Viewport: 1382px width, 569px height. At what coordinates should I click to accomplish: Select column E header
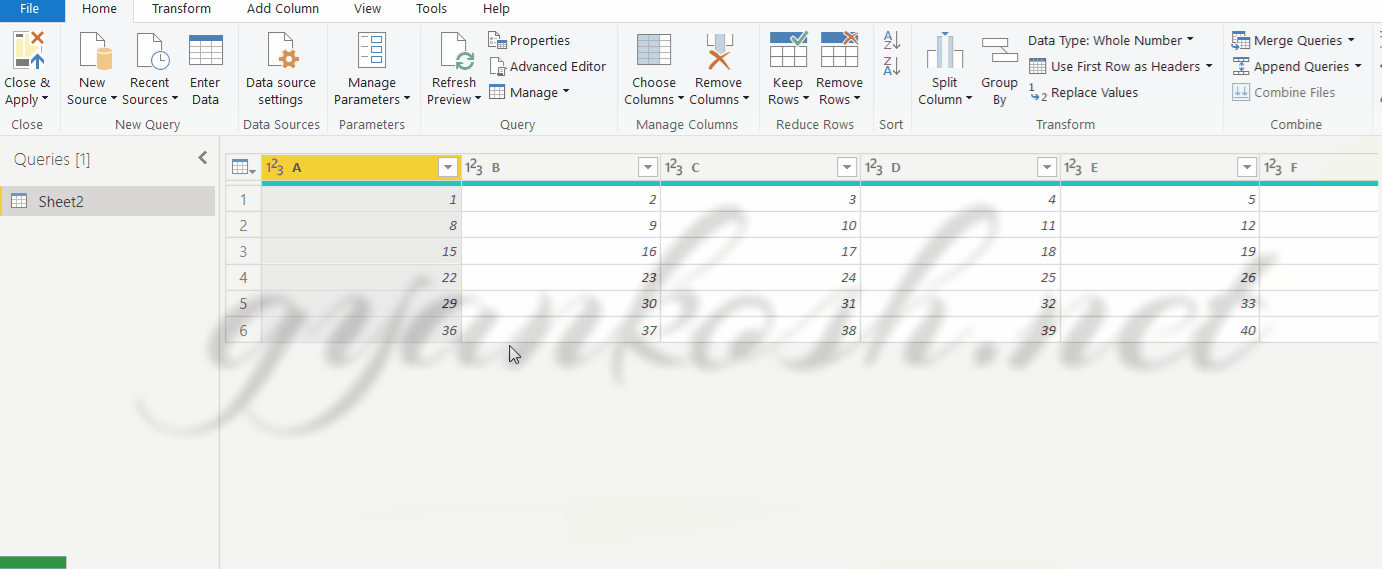tap(1160, 168)
